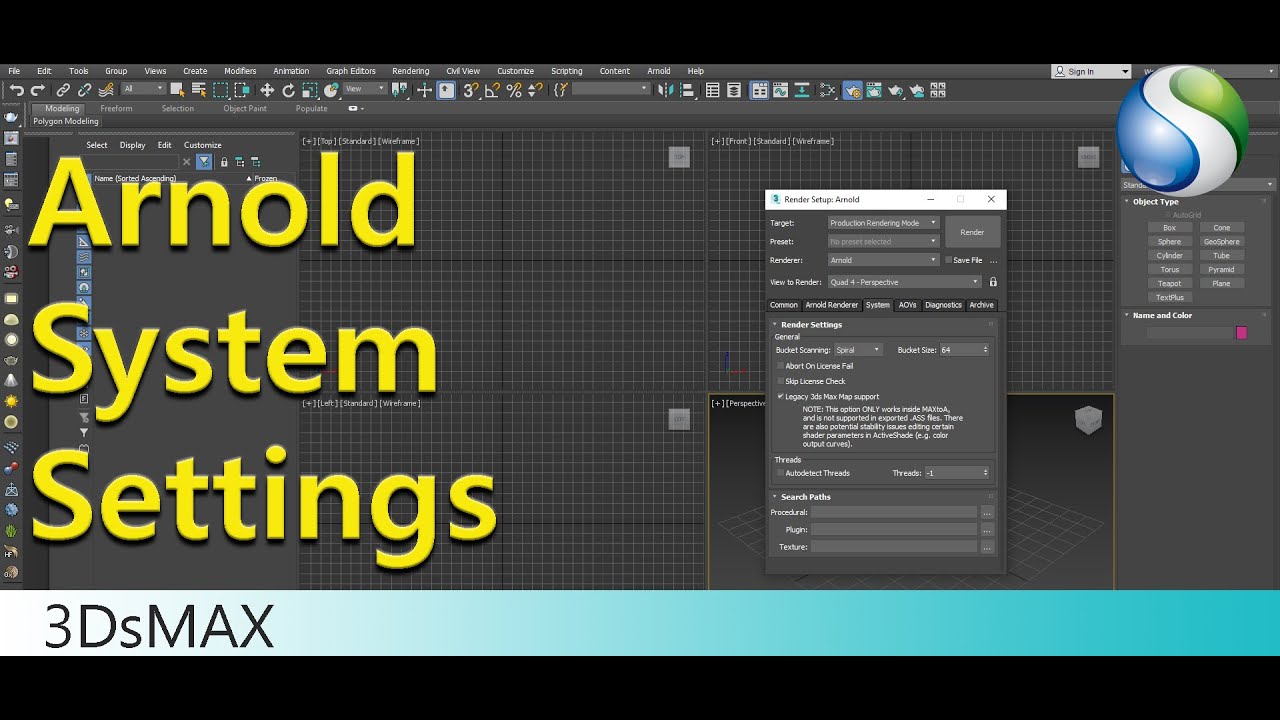1280x720 pixels.
Task: Create a GeoSphere primitive
Action: 1221,241
